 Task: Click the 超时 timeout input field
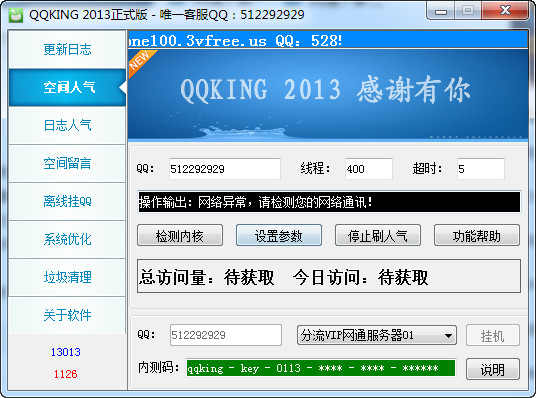click(x=480, y=169)
